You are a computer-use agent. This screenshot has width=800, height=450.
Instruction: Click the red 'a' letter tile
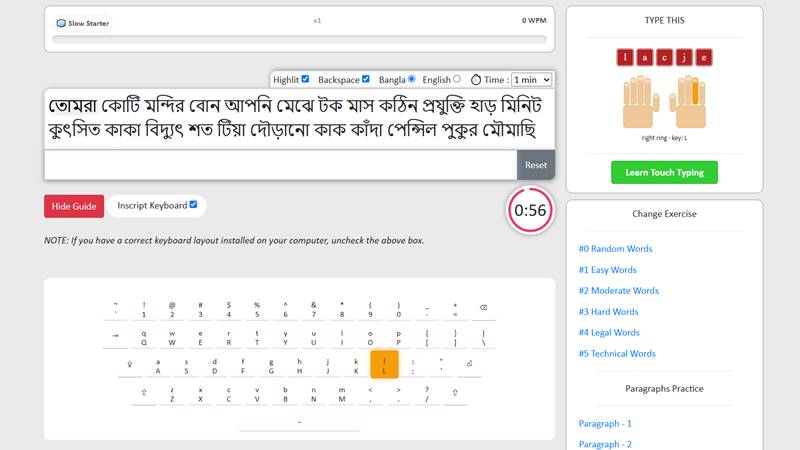pyautogui.click(x=644, y=58)
